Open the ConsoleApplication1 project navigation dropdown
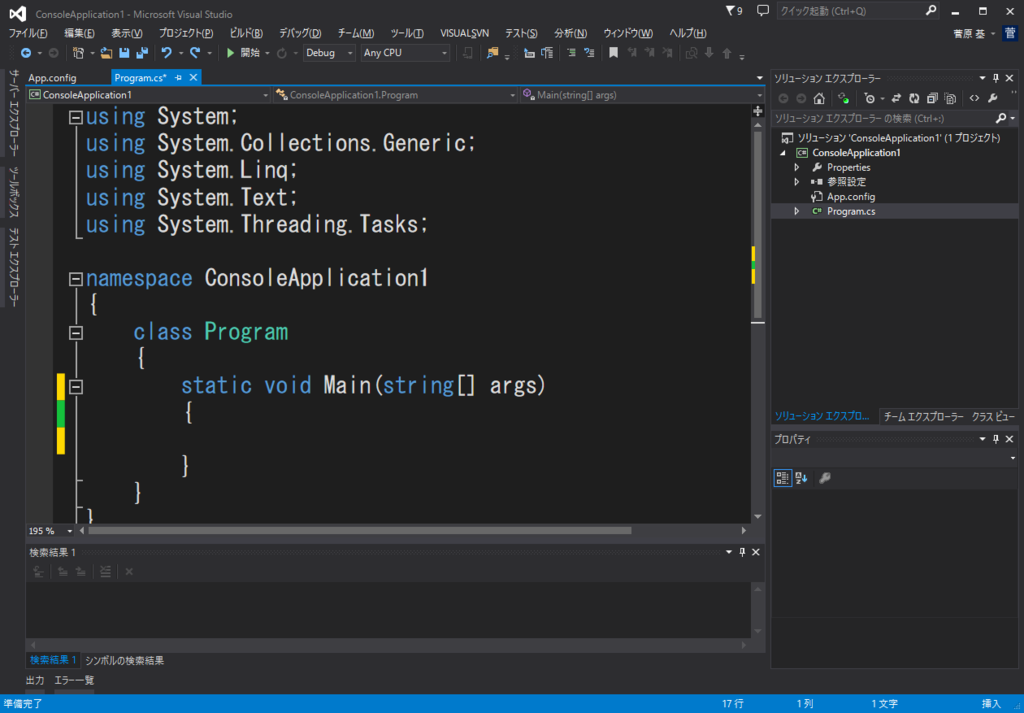 coord(148,95)
